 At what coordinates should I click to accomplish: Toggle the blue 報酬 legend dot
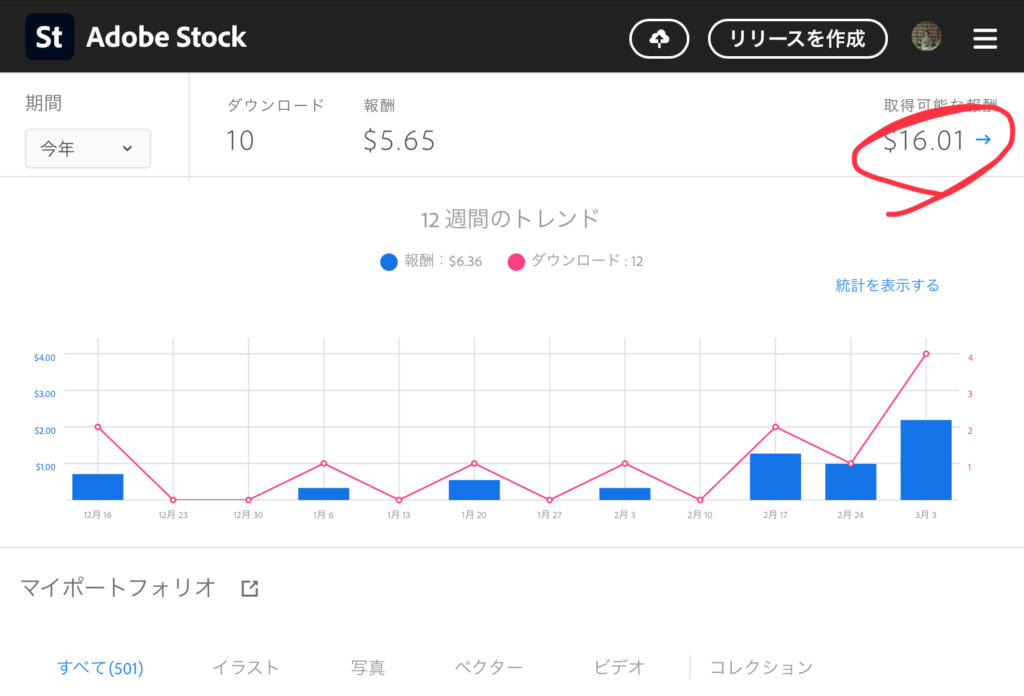click(389, 262)
